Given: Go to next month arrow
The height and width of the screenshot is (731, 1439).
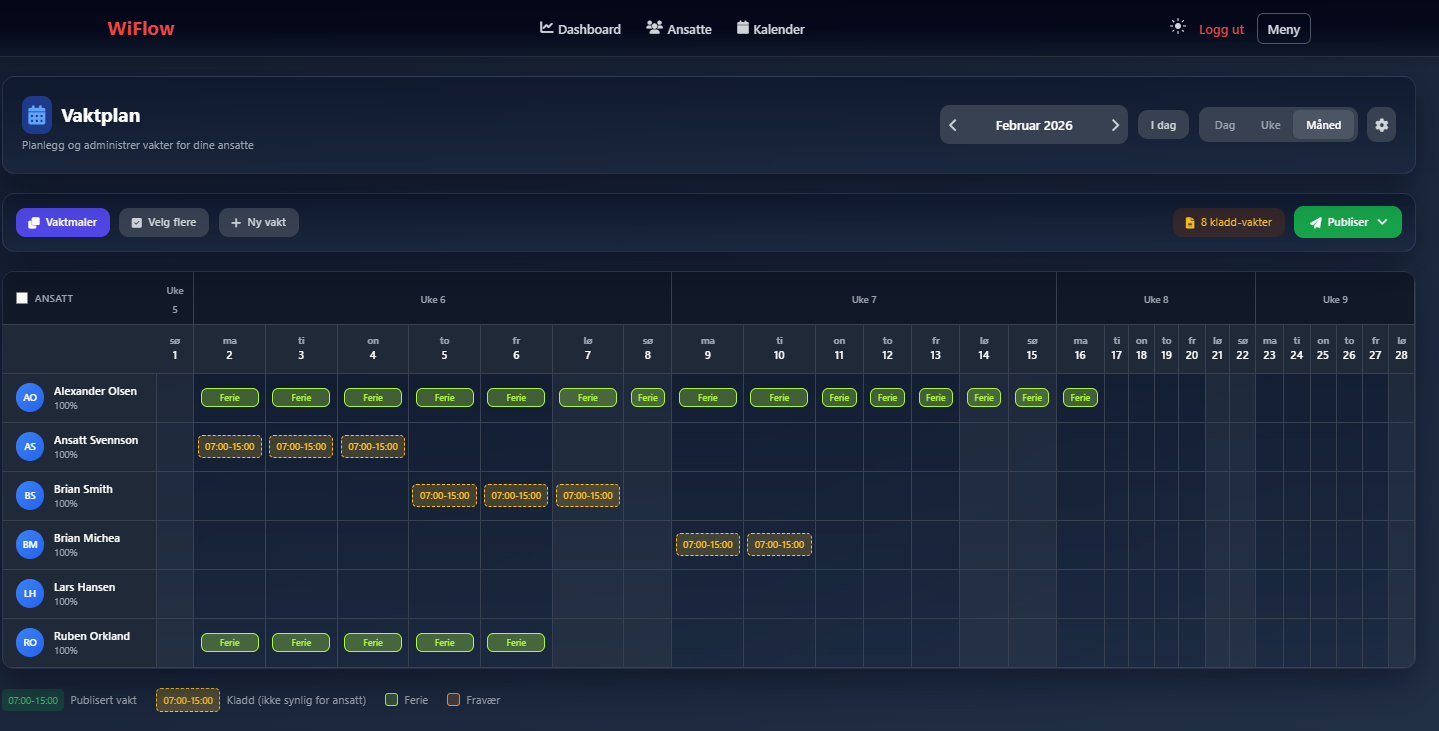Looking at the screenshot, I should [x=1115, y=125].
